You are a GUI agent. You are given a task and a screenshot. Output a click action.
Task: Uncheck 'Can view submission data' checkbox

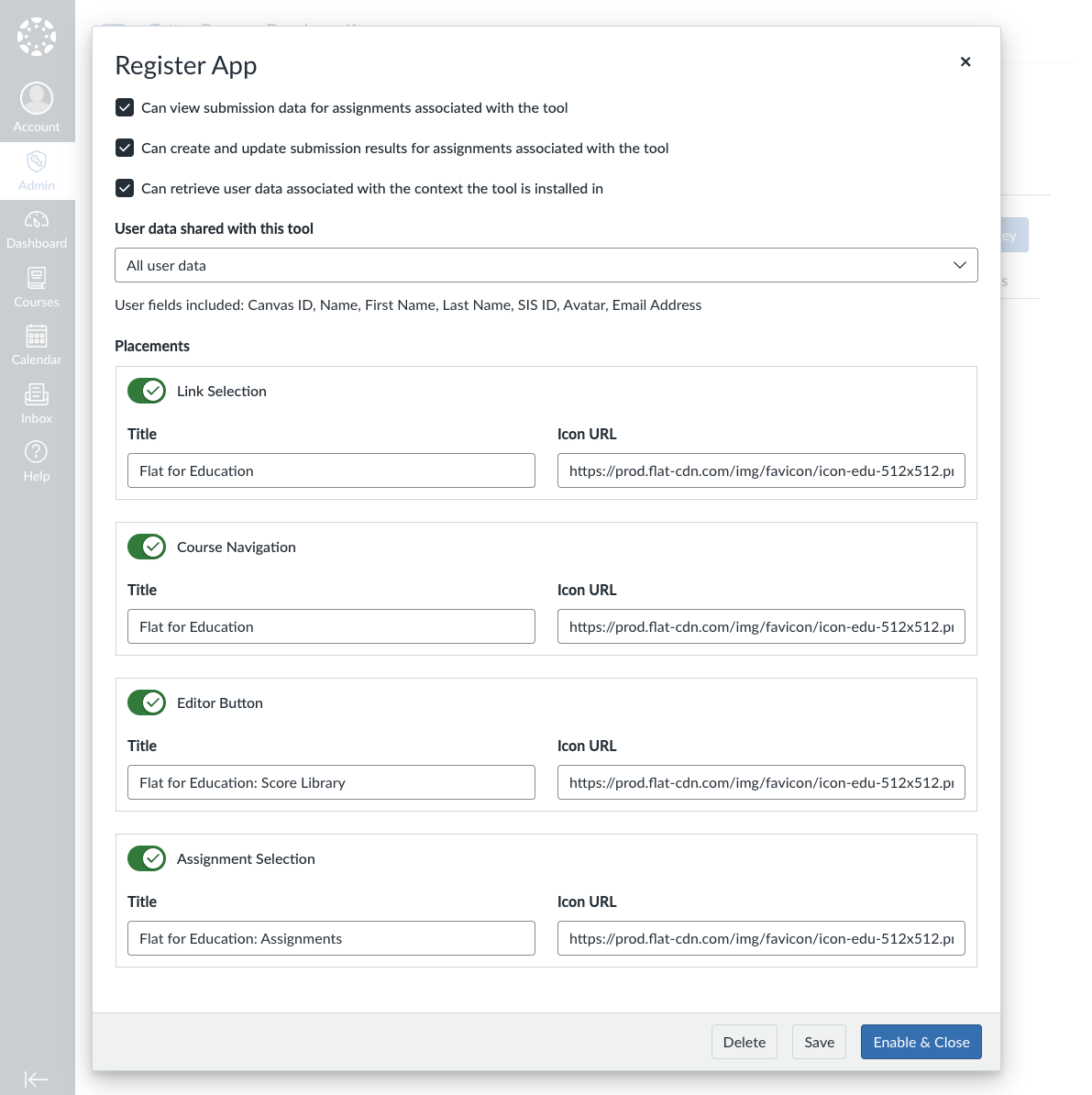(x=125, y=107)
